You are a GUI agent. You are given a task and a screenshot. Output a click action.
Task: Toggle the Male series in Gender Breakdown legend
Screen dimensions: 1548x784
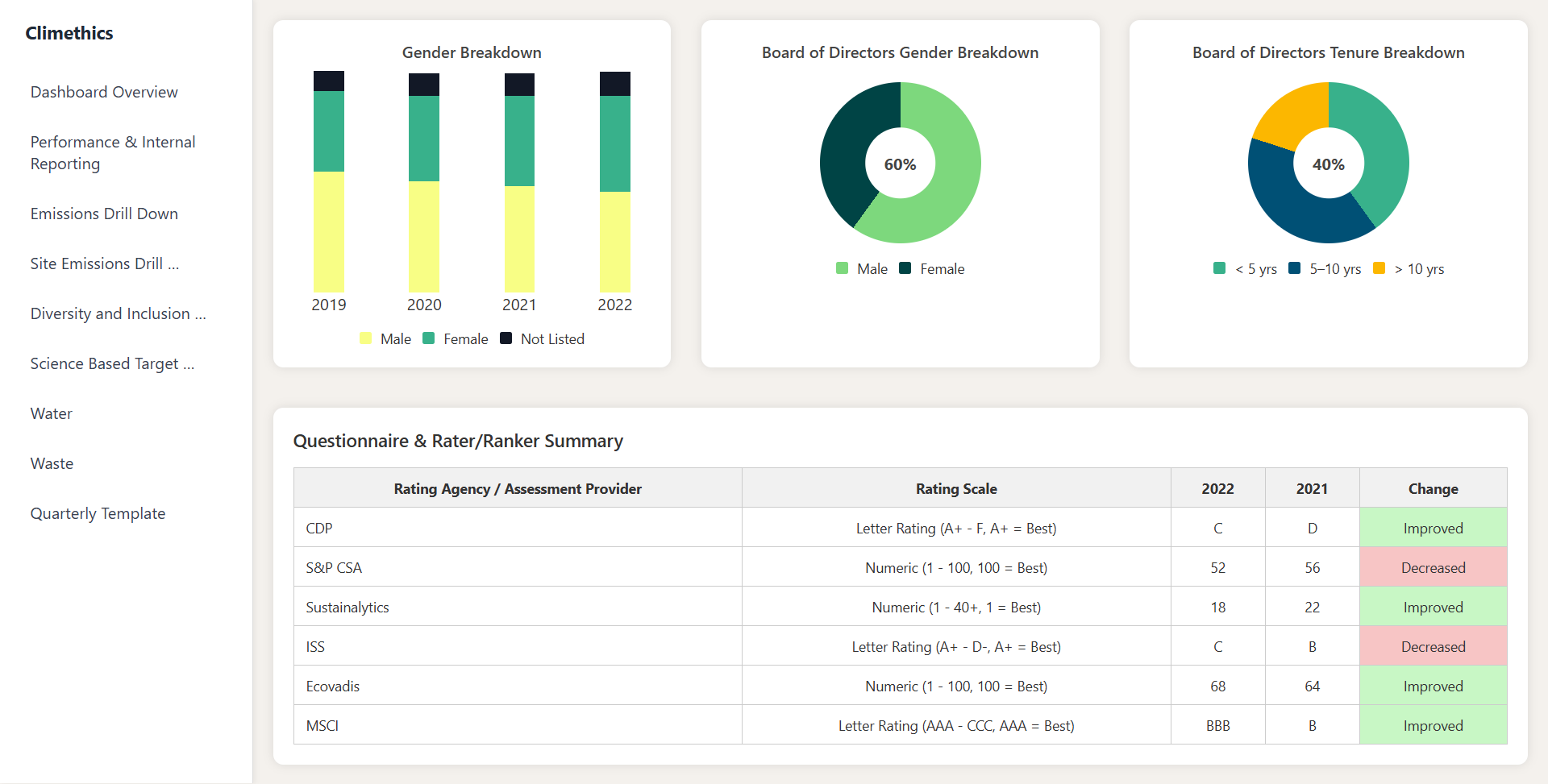[385, 338]
